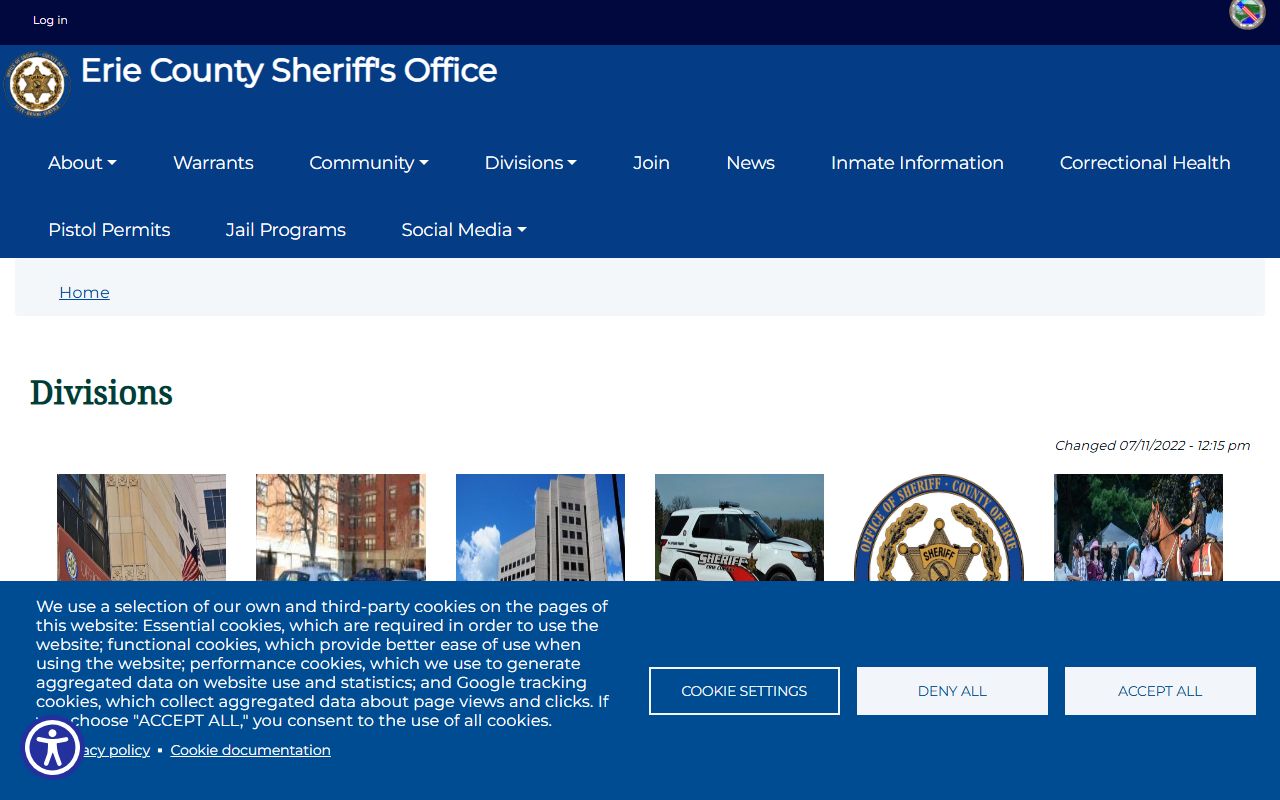Open the News menu item
This screenshot has width=1280, height=800.
(750, 163)
